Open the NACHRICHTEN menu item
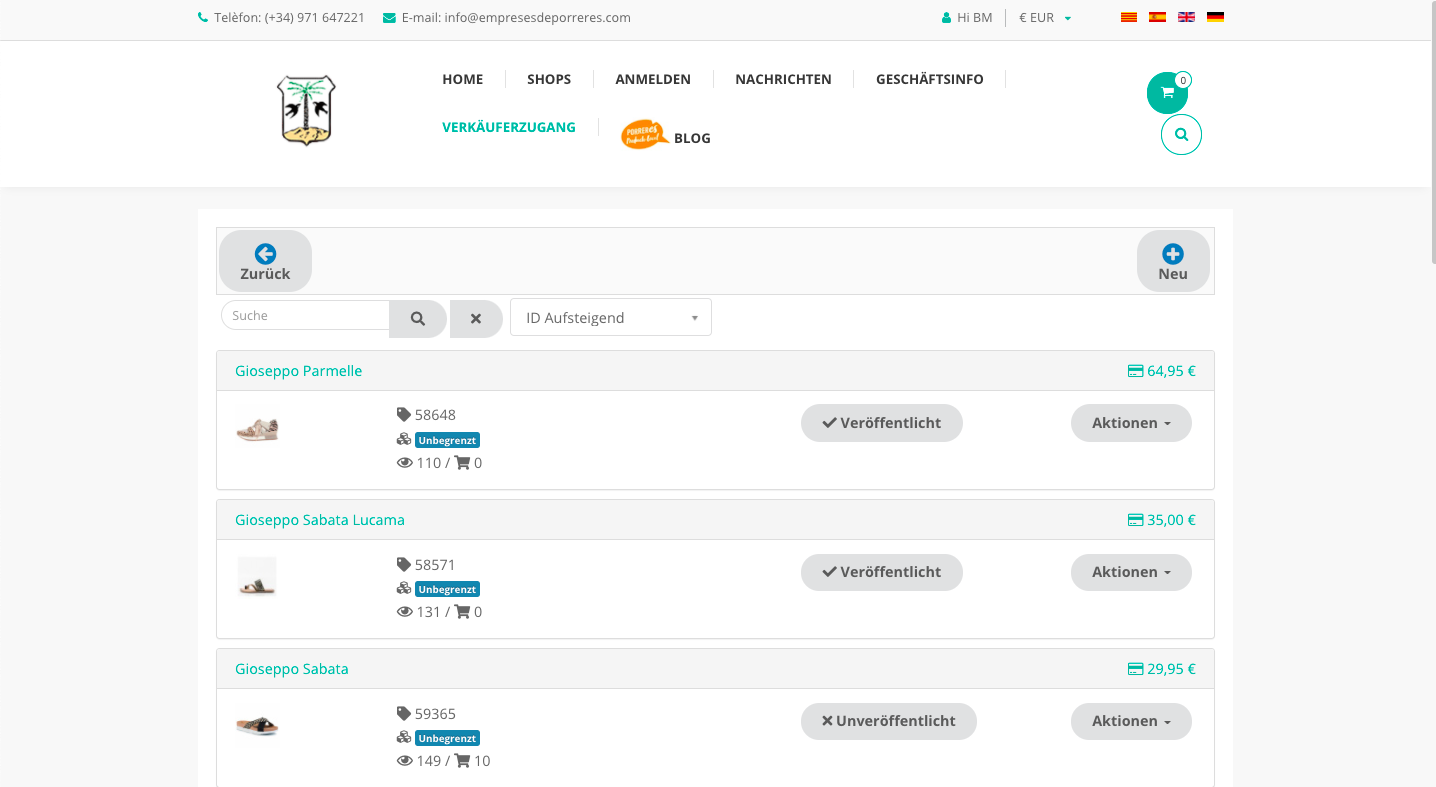This screenshot has height=787, width=1436. click(x=783, y=79)
